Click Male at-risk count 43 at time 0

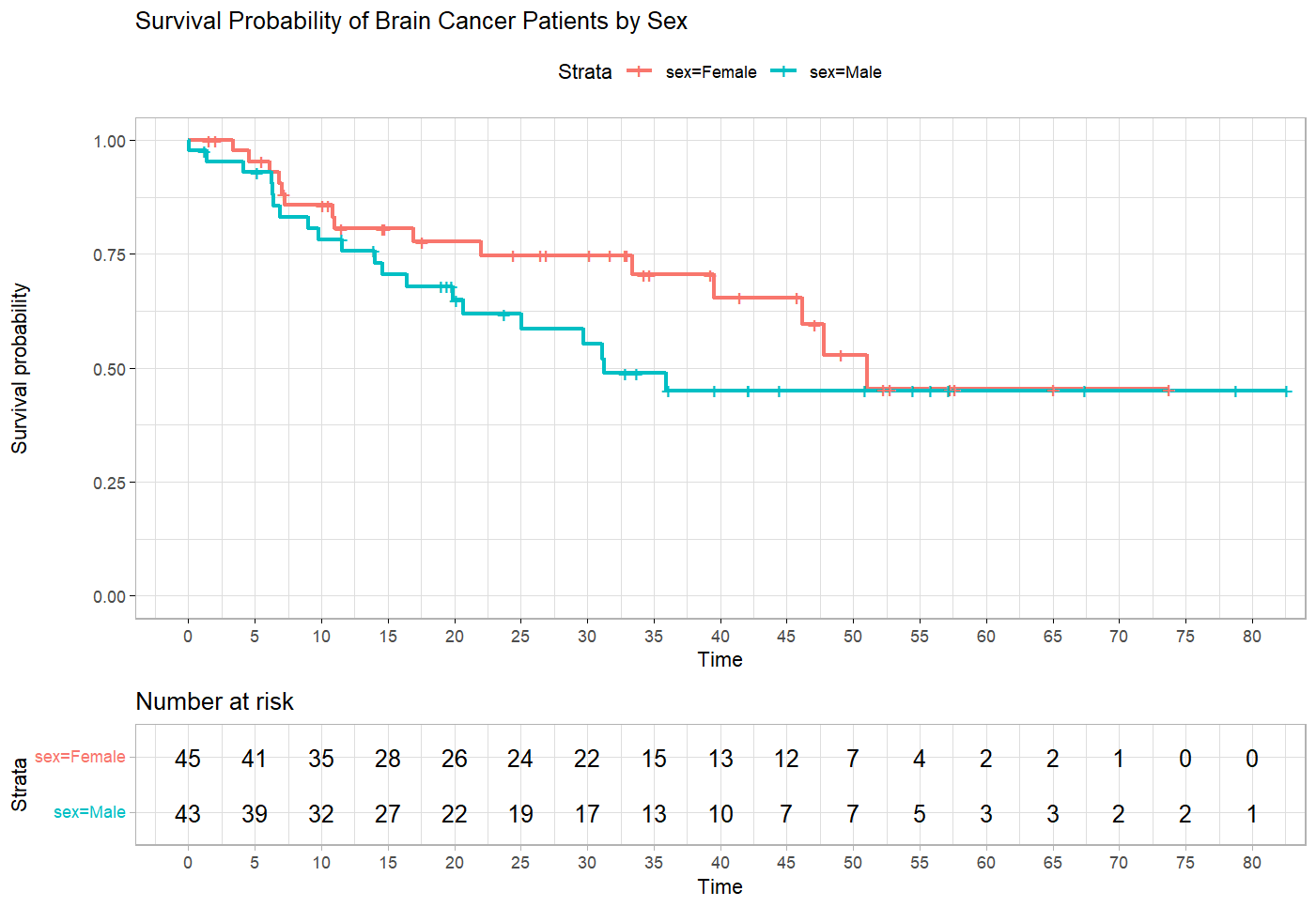tap(188, 814)
